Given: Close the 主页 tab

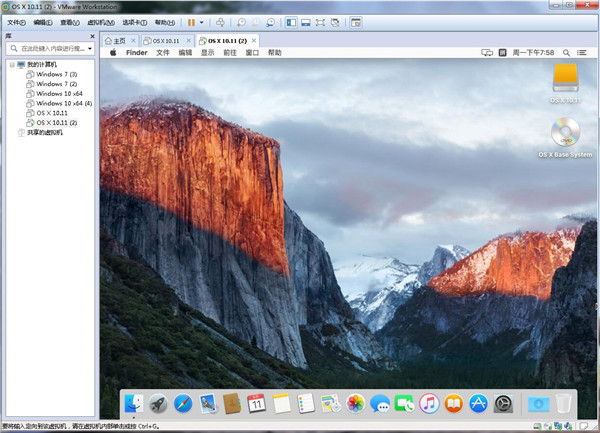Looking at the screenshot, I should 133,41.
